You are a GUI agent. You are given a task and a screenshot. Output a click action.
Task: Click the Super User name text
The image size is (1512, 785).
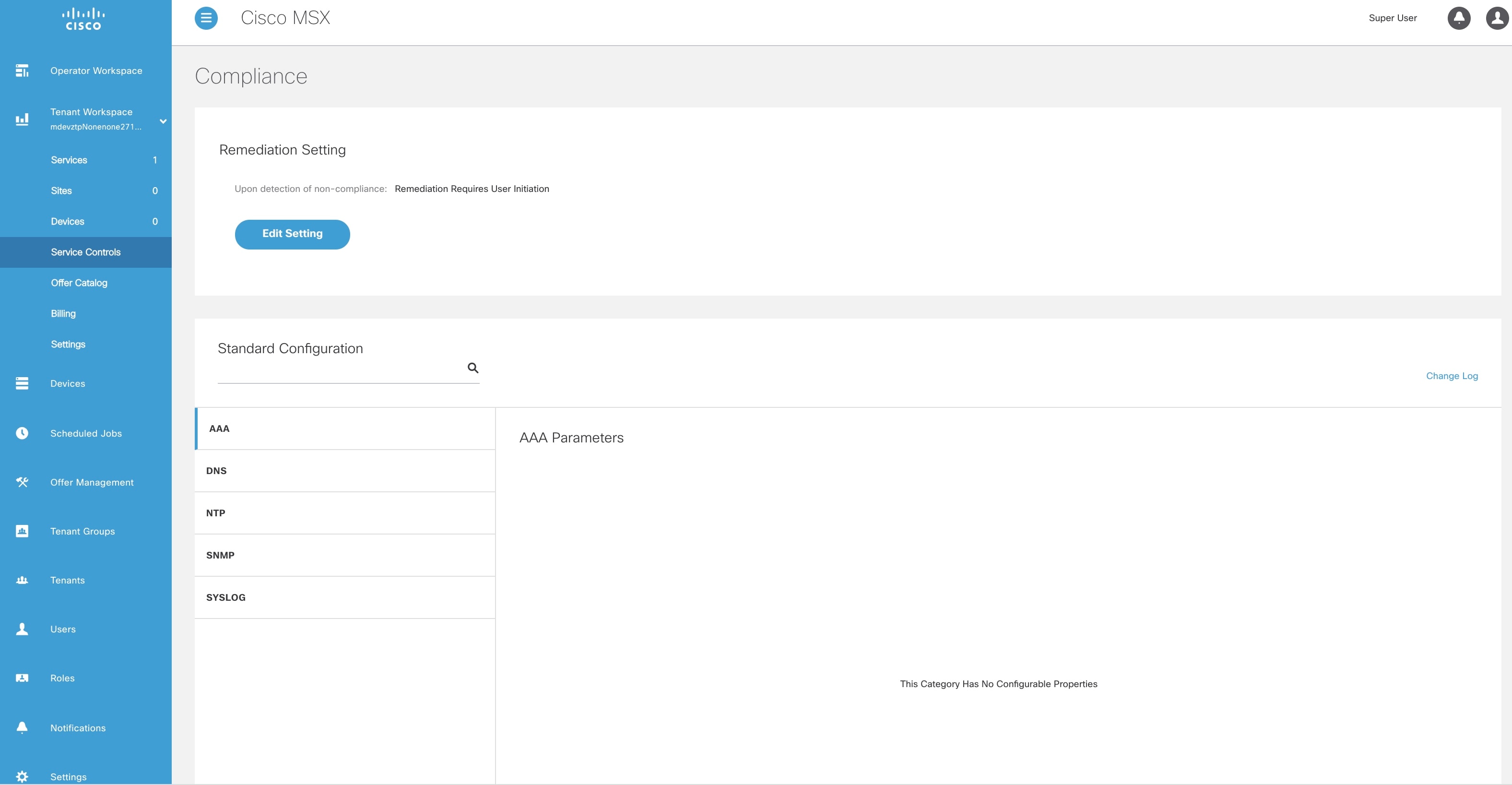(x=1392, y=18)
